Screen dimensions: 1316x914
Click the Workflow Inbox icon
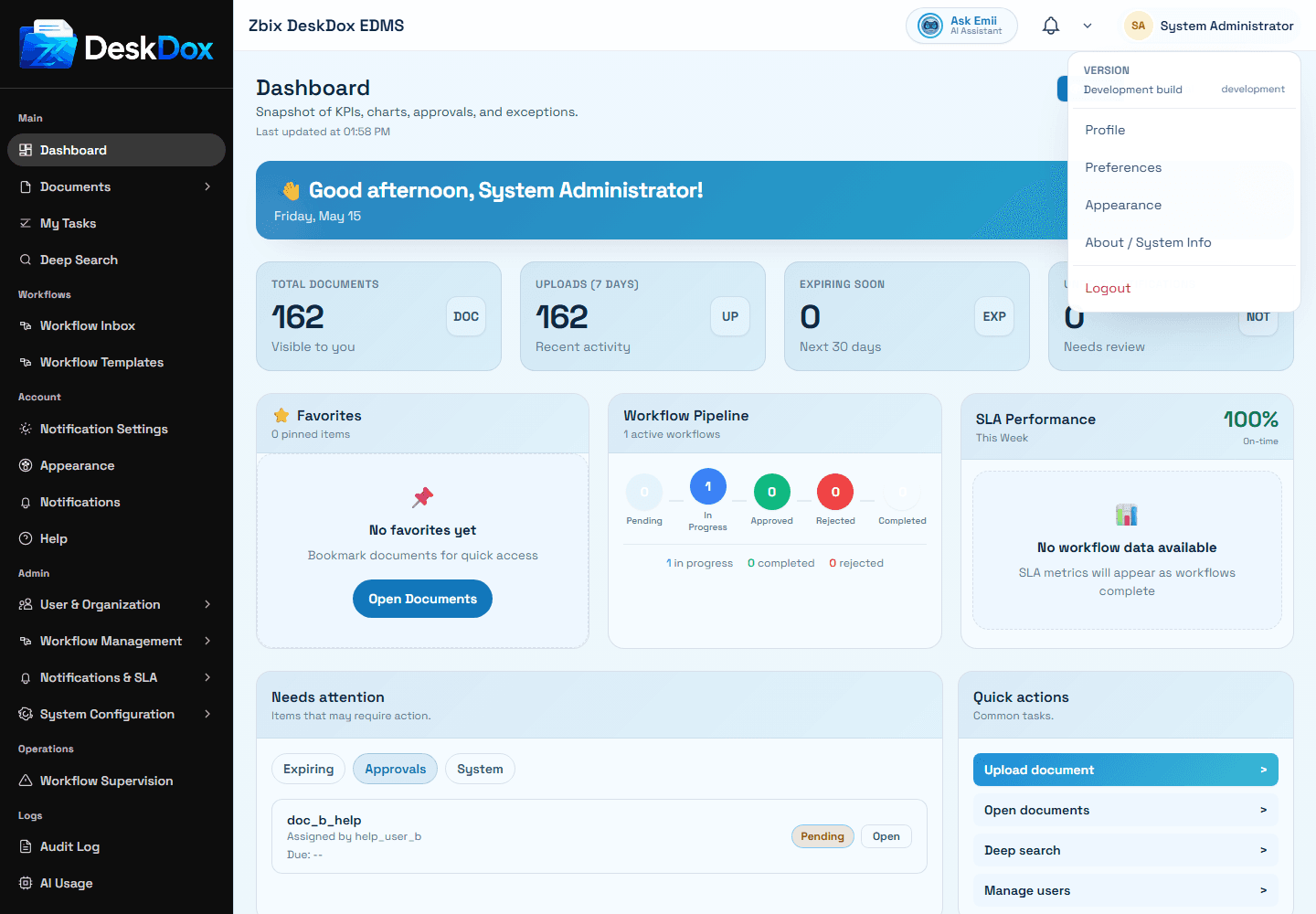coord(26,325)
